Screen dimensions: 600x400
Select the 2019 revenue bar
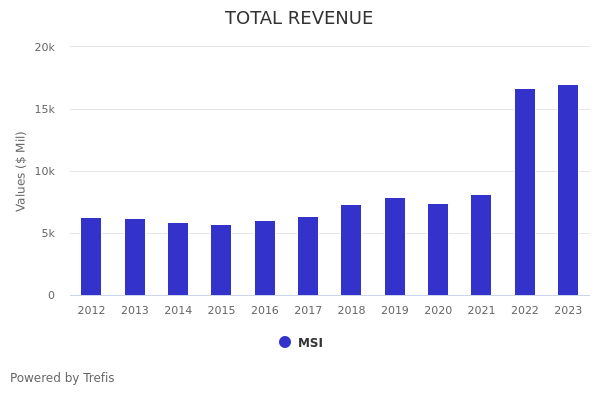point(395,247)
